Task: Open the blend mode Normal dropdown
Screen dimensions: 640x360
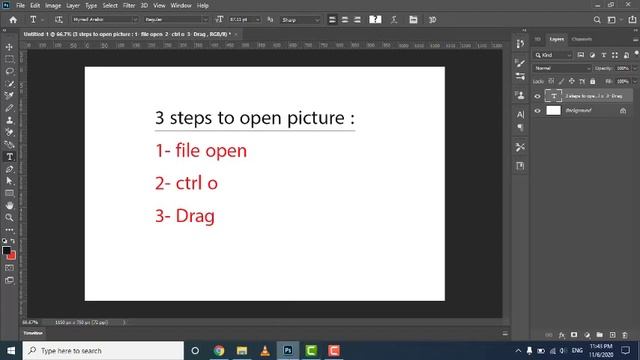Action: [562, 69]
